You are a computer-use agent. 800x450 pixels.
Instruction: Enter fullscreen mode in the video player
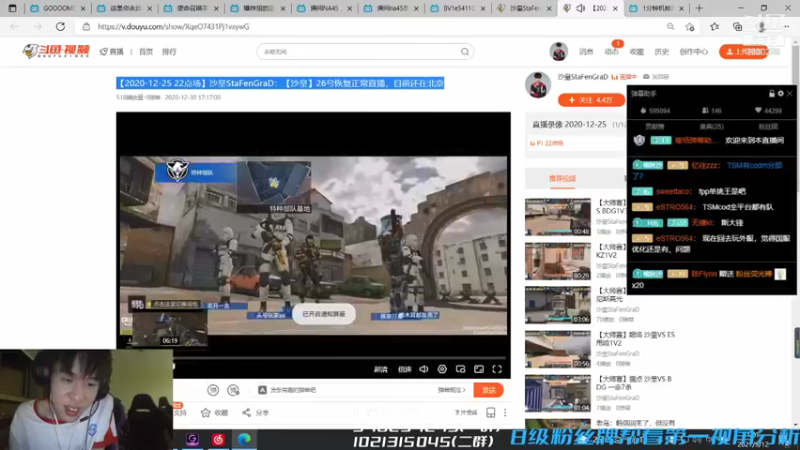497,369
